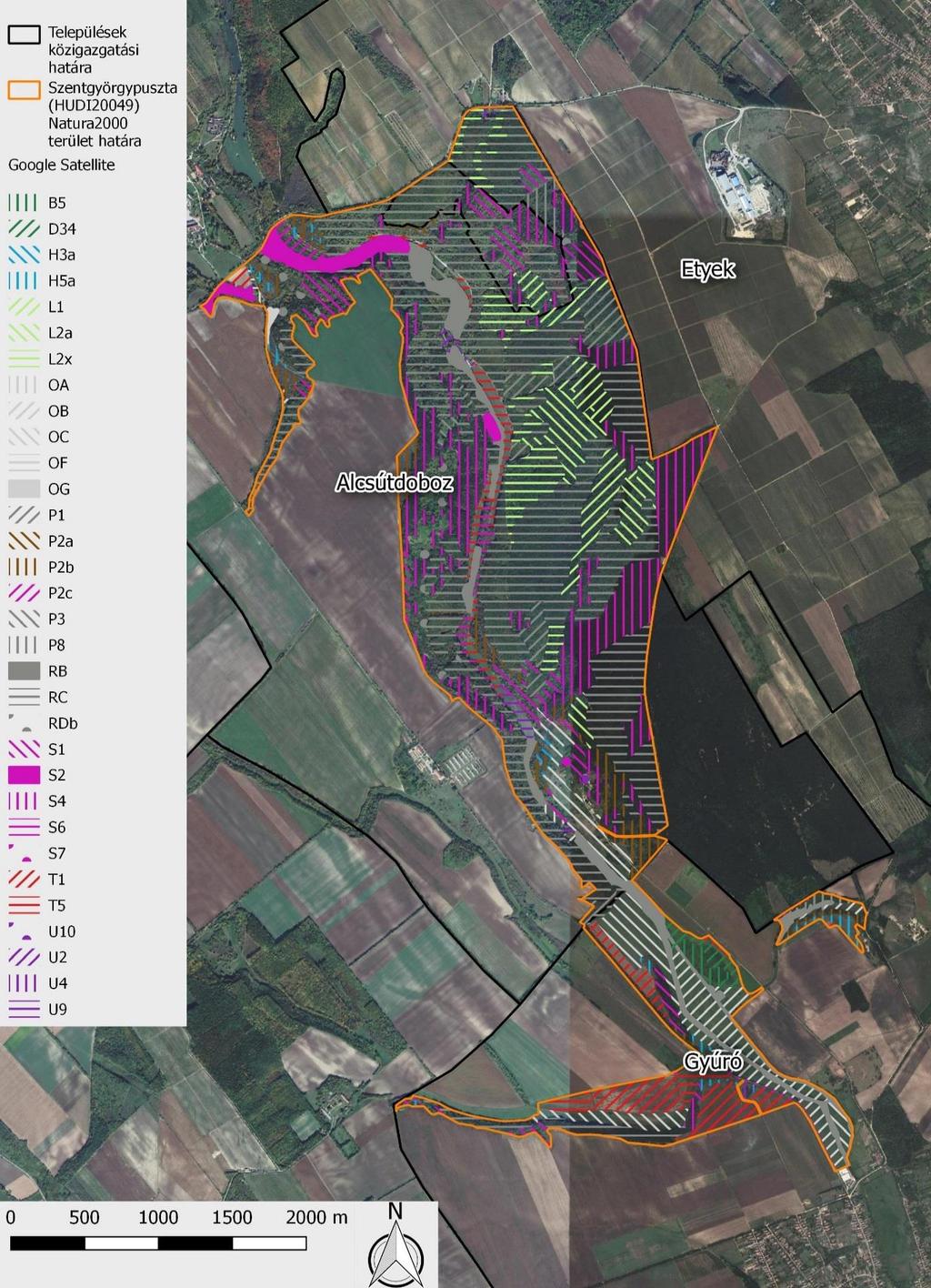Viewport: 931px width, 1288px height.
Task: Click the U2 hatch legend symbol
Action: tap(24, 957)
